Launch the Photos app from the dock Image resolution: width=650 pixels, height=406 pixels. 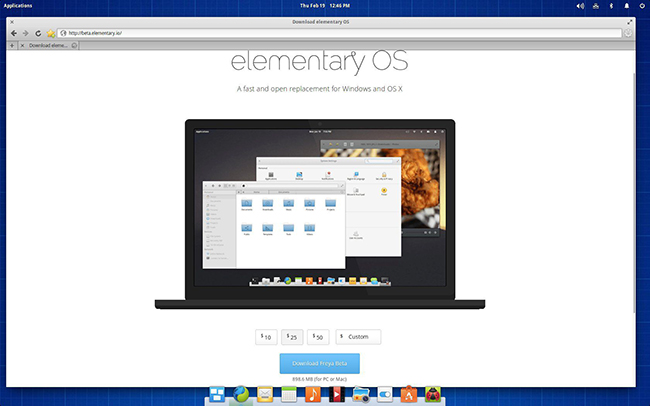pos(361,394)
